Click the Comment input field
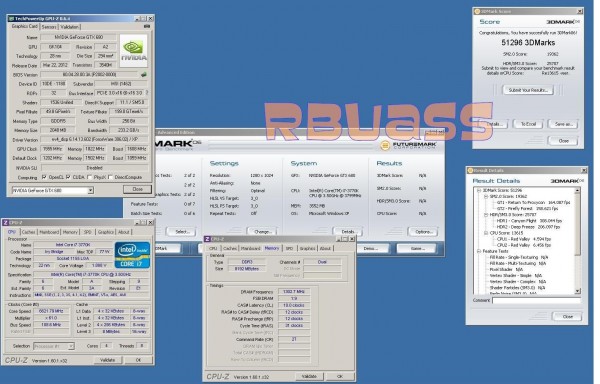The height and width of the screenshot is (384, 600). click(x=536, y=301)
